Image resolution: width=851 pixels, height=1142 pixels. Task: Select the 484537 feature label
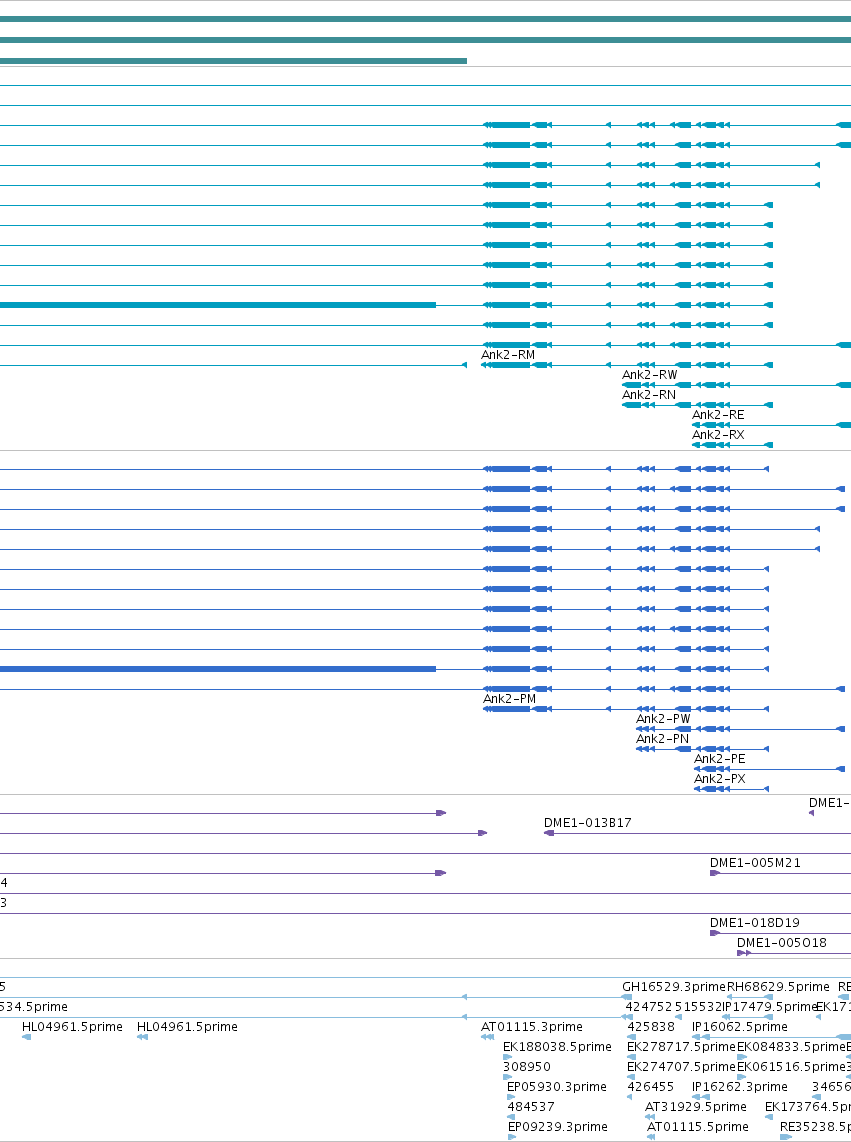(531, 1107)
